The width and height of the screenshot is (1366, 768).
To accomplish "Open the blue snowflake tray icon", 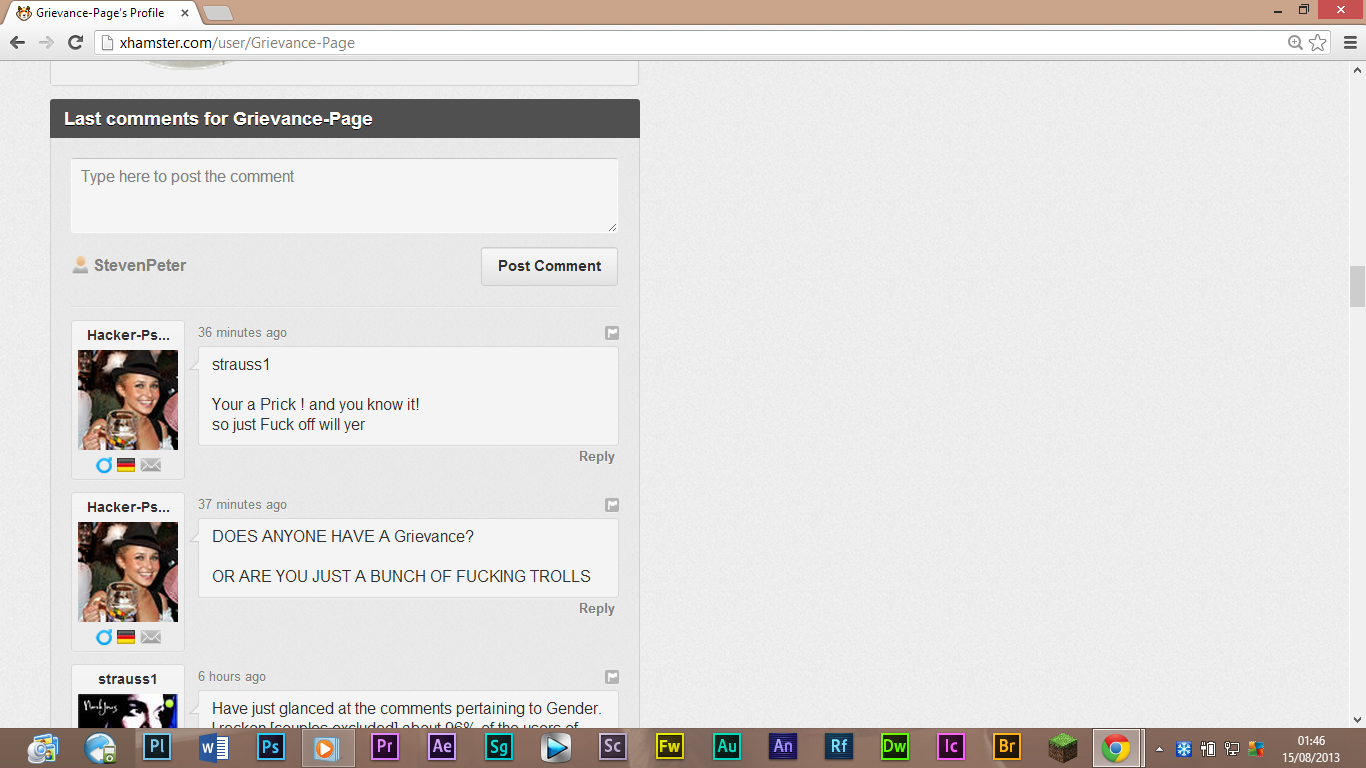I will [1184, 749].
